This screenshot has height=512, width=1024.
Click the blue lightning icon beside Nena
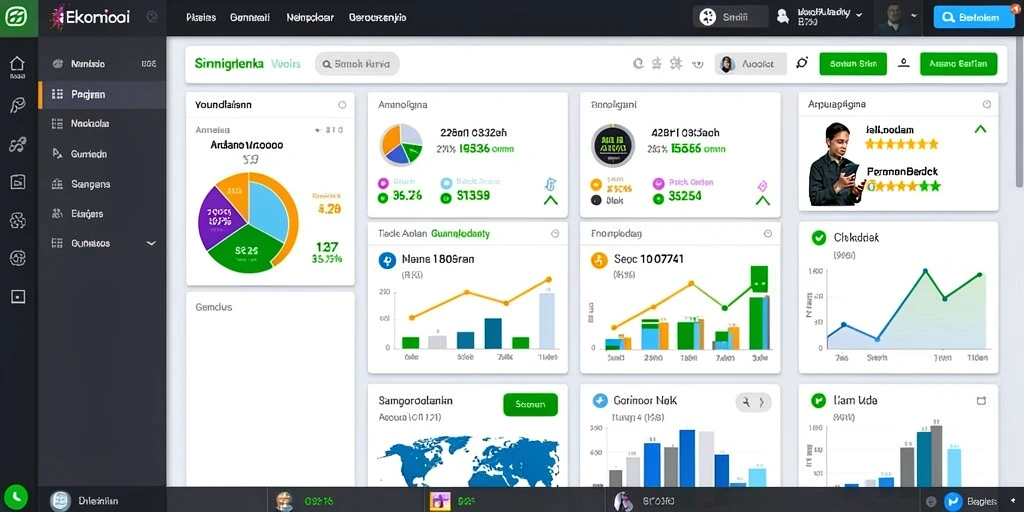(x=387, y=261)
